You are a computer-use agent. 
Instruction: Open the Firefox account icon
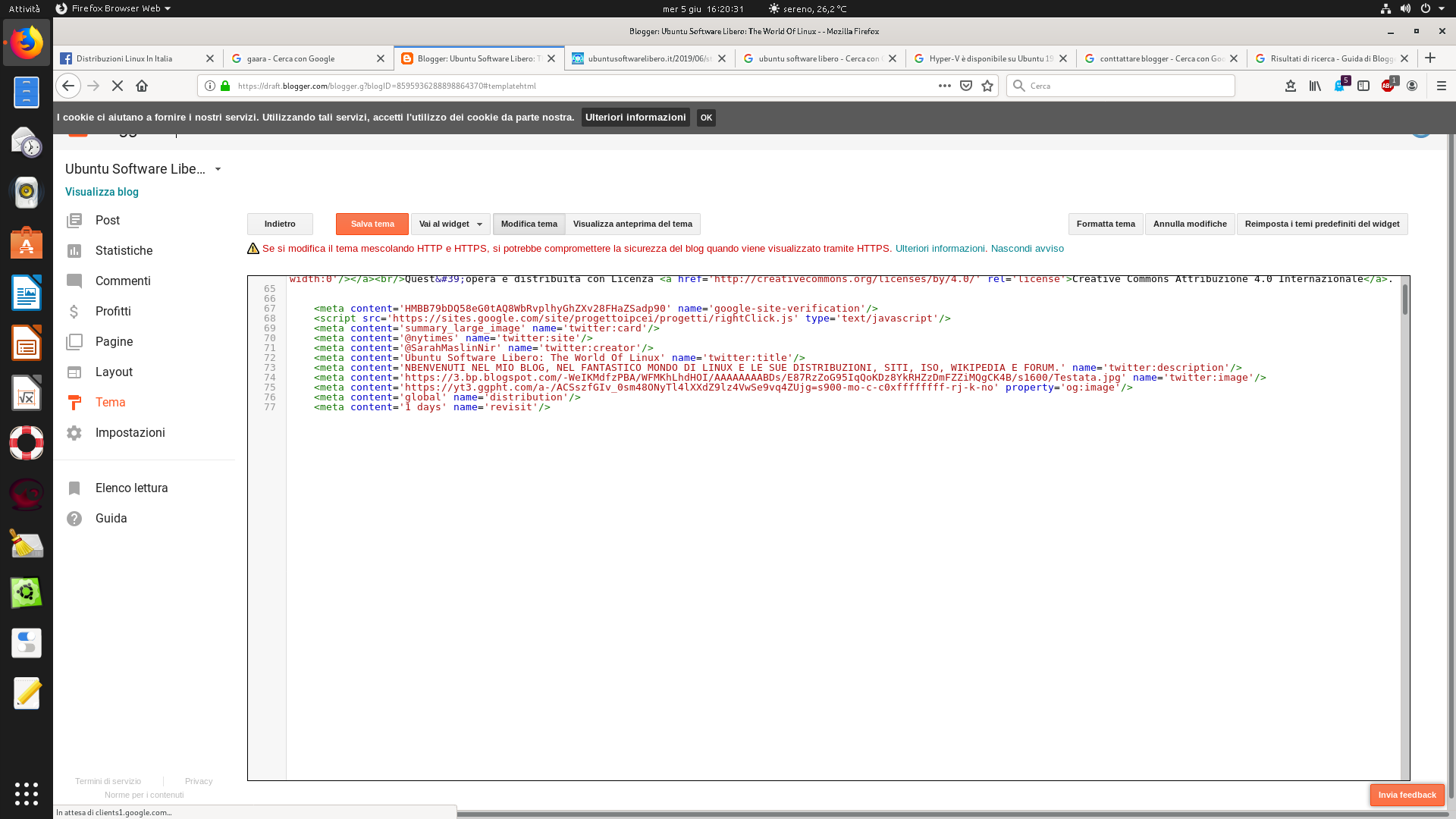(x=1412, y=86)
